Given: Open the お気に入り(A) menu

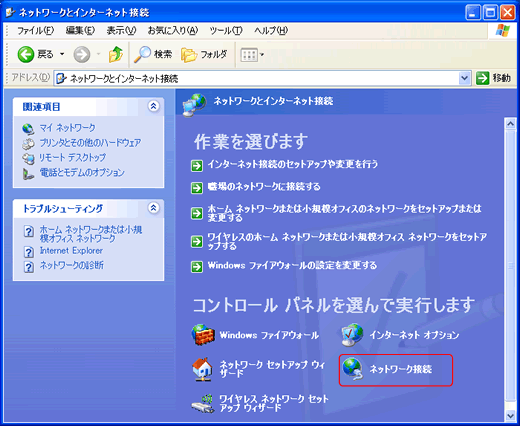Looking at the screenshot, I should (173, 31).
